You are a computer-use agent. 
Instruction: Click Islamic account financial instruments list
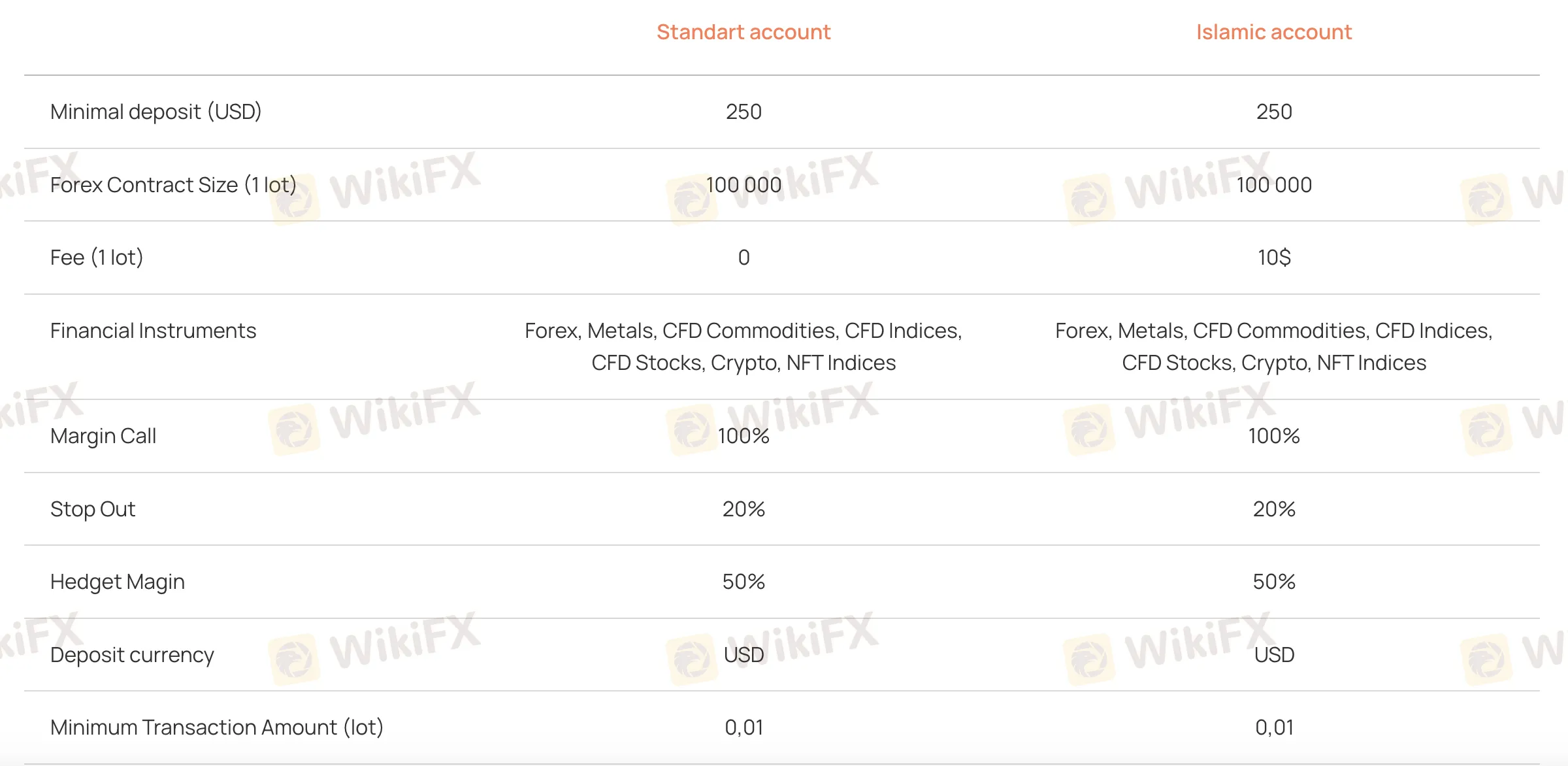1273,346
